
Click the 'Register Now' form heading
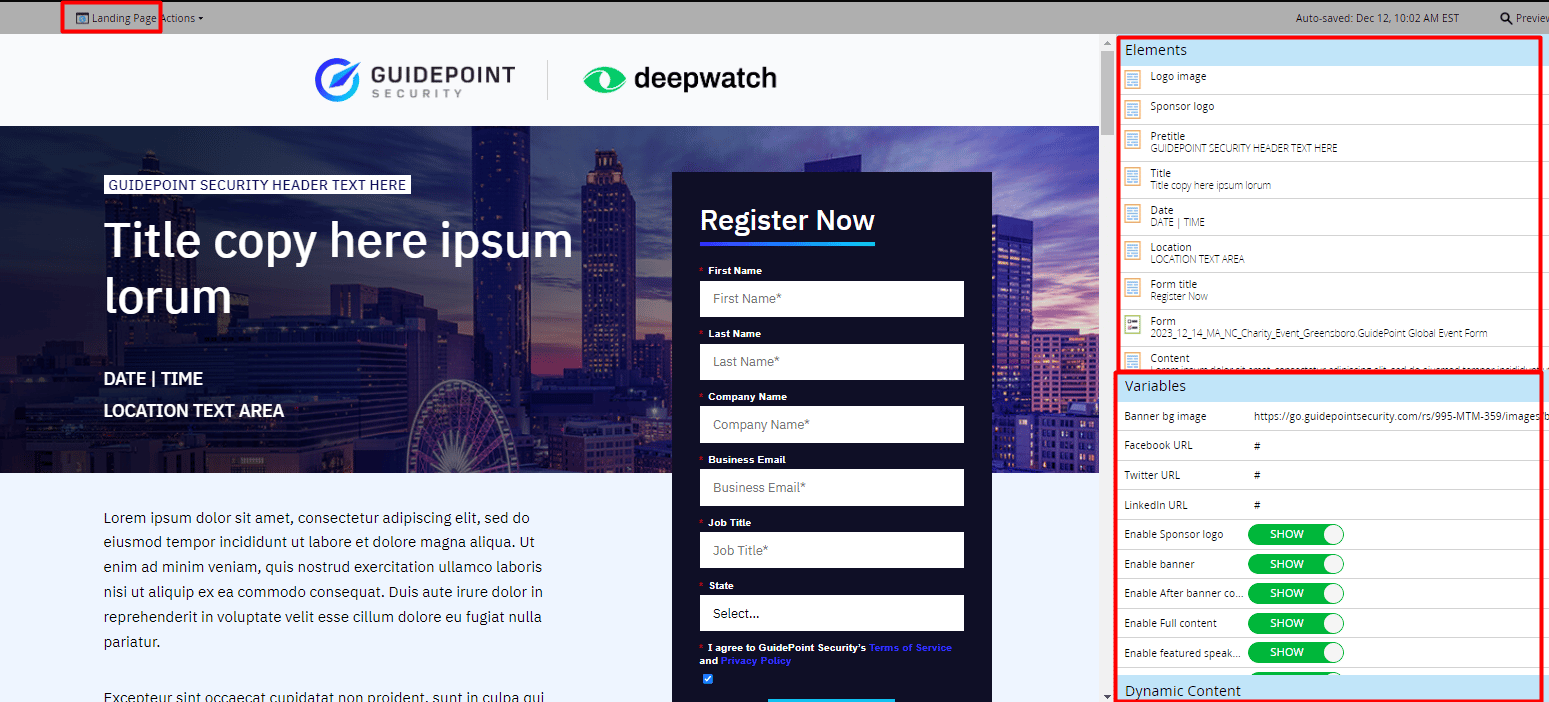pyautogui.click(x=787, y=220)
